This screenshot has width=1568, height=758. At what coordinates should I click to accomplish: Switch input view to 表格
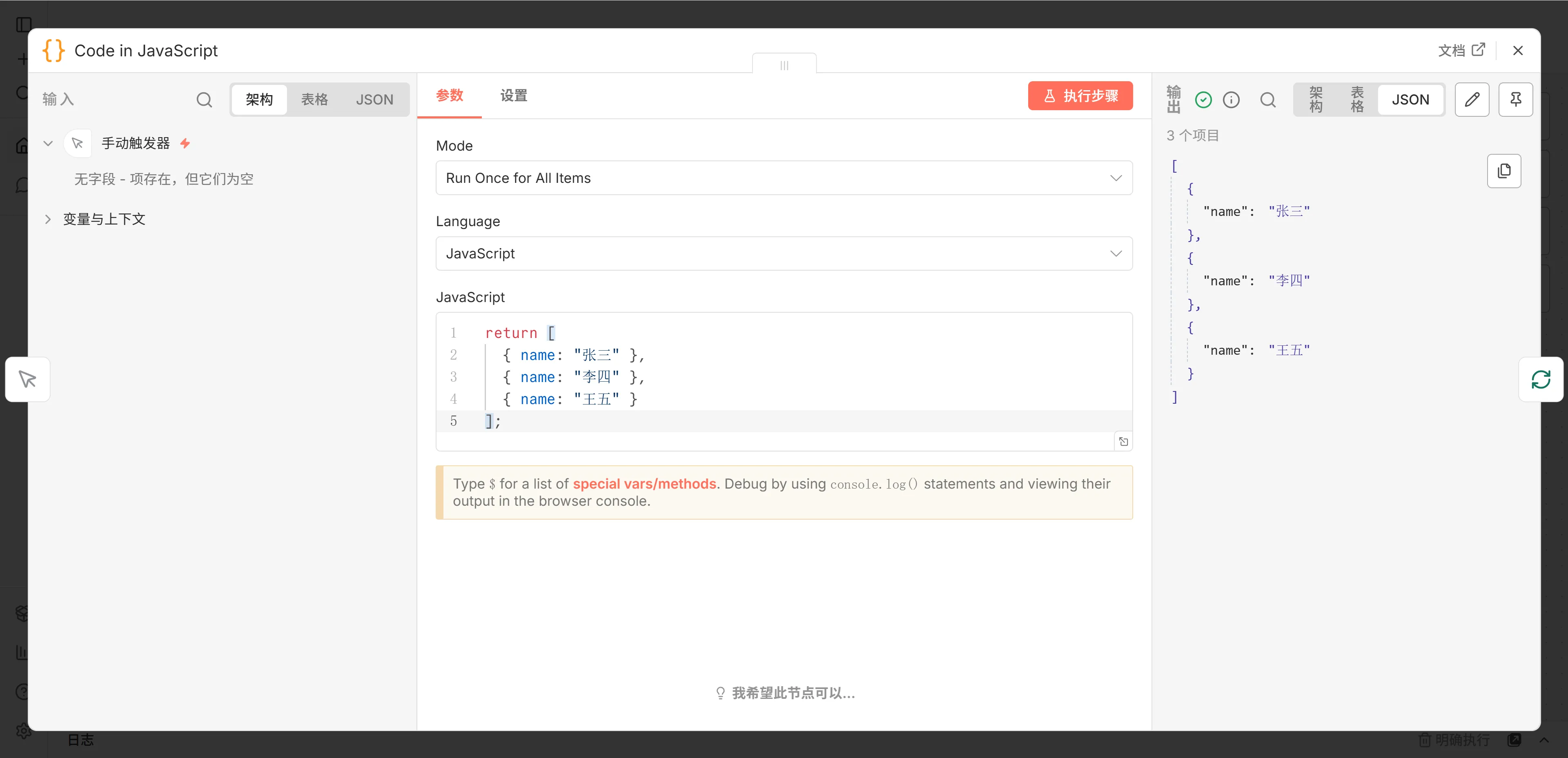tap(314, 100)
